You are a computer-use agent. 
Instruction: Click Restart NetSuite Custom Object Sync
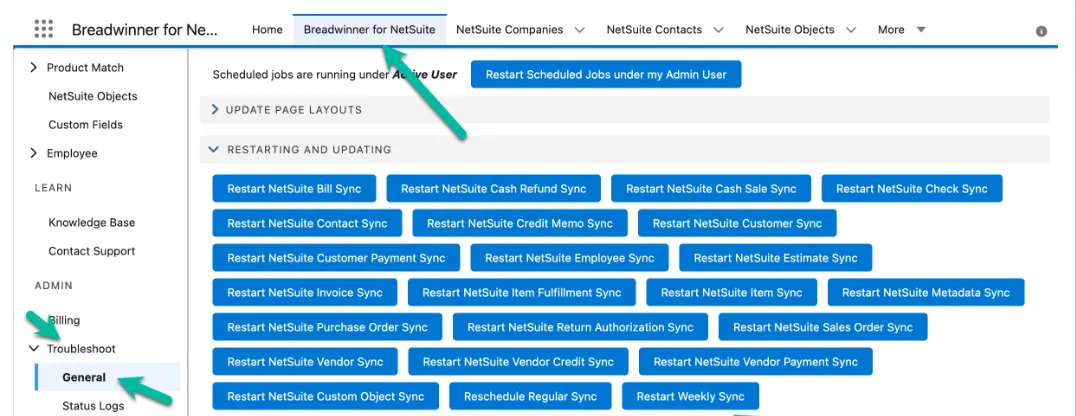tap(326, 397)
